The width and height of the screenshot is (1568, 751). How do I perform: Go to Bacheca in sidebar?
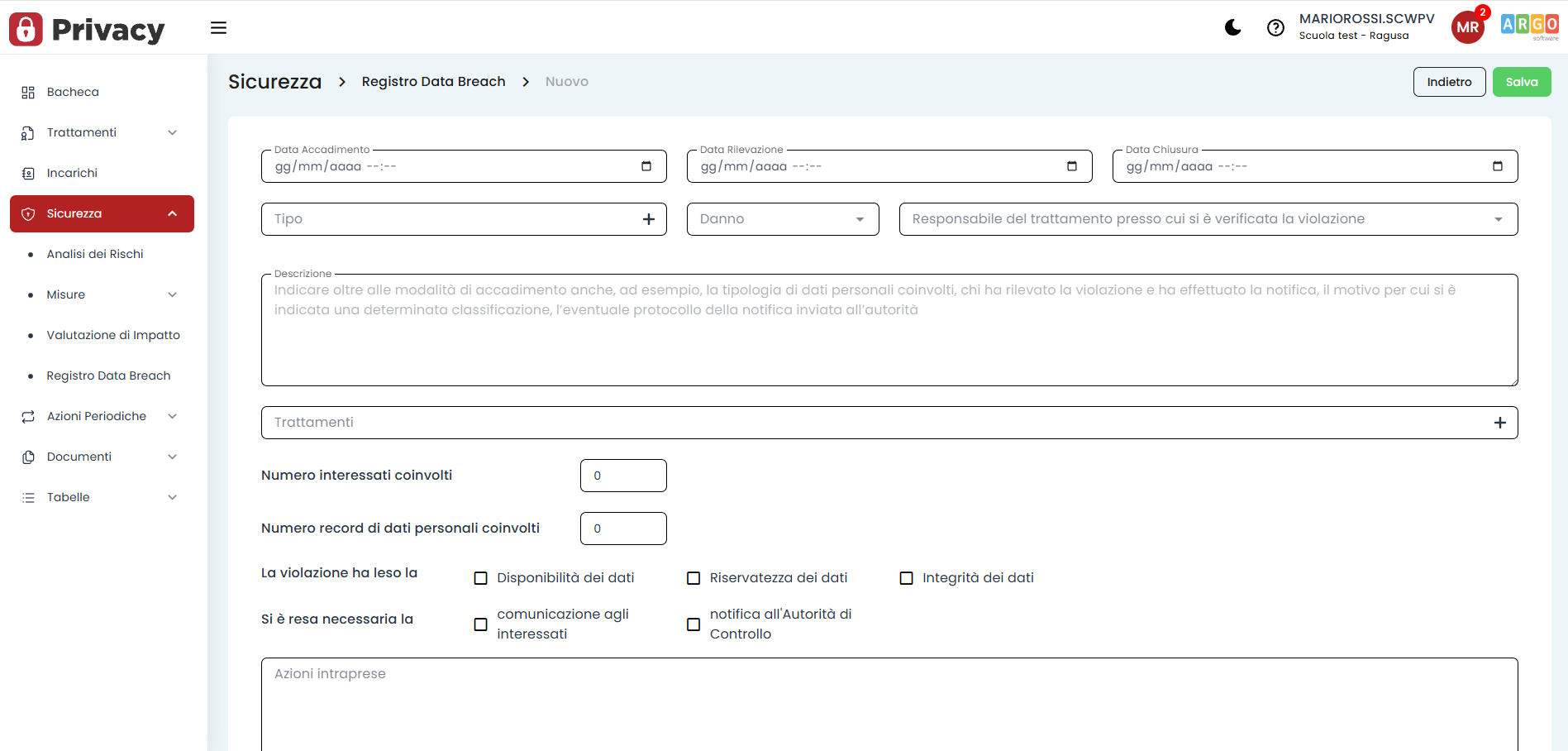click(x=73, y=92)
